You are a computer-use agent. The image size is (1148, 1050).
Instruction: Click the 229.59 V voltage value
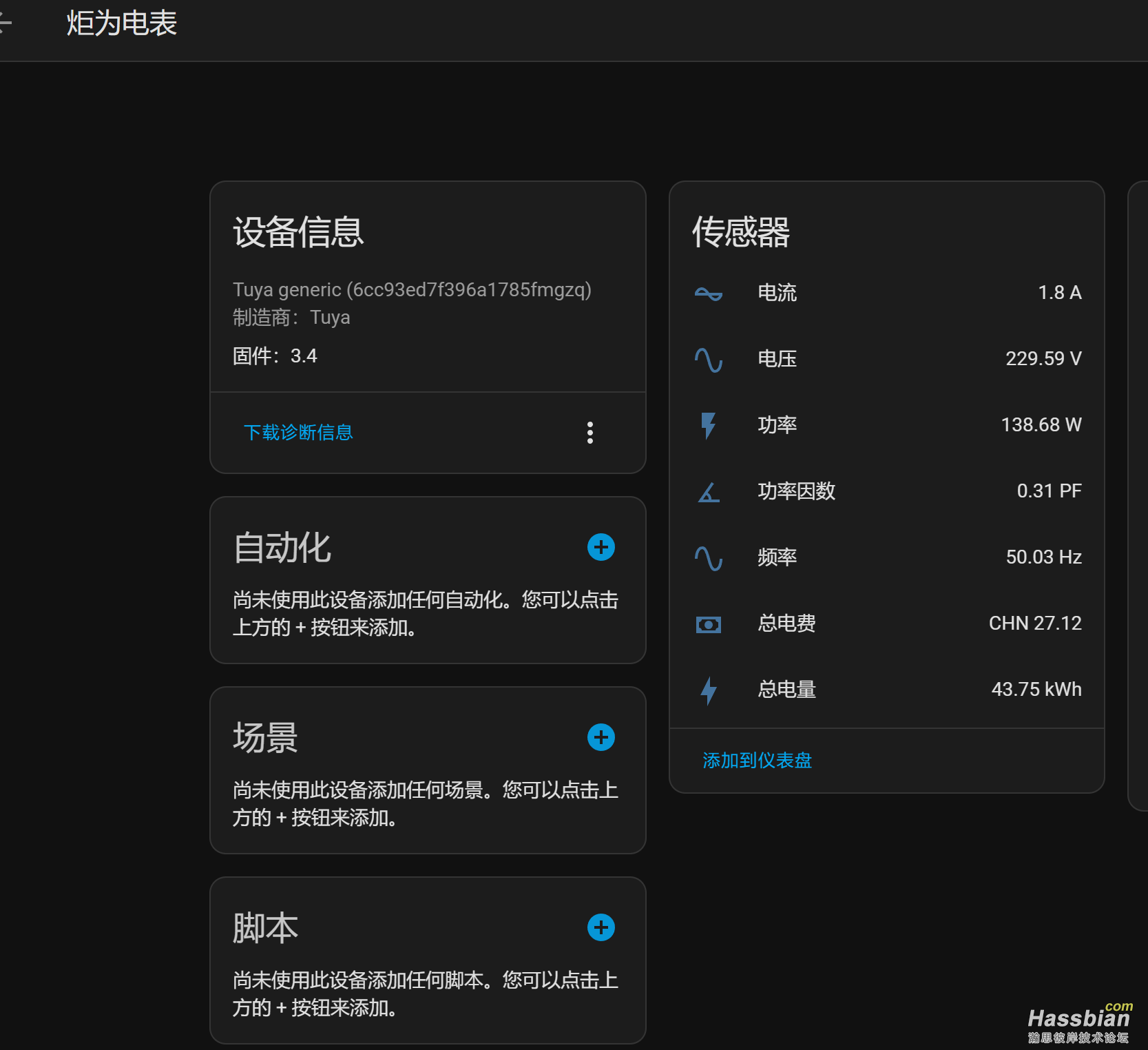[1043, 359]
